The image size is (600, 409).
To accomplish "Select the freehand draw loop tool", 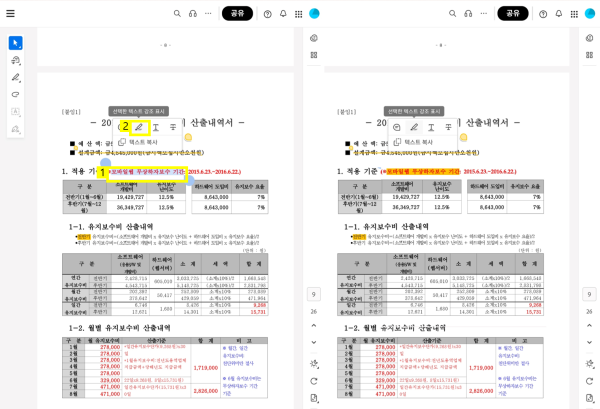I will click(x=15, y=95).
